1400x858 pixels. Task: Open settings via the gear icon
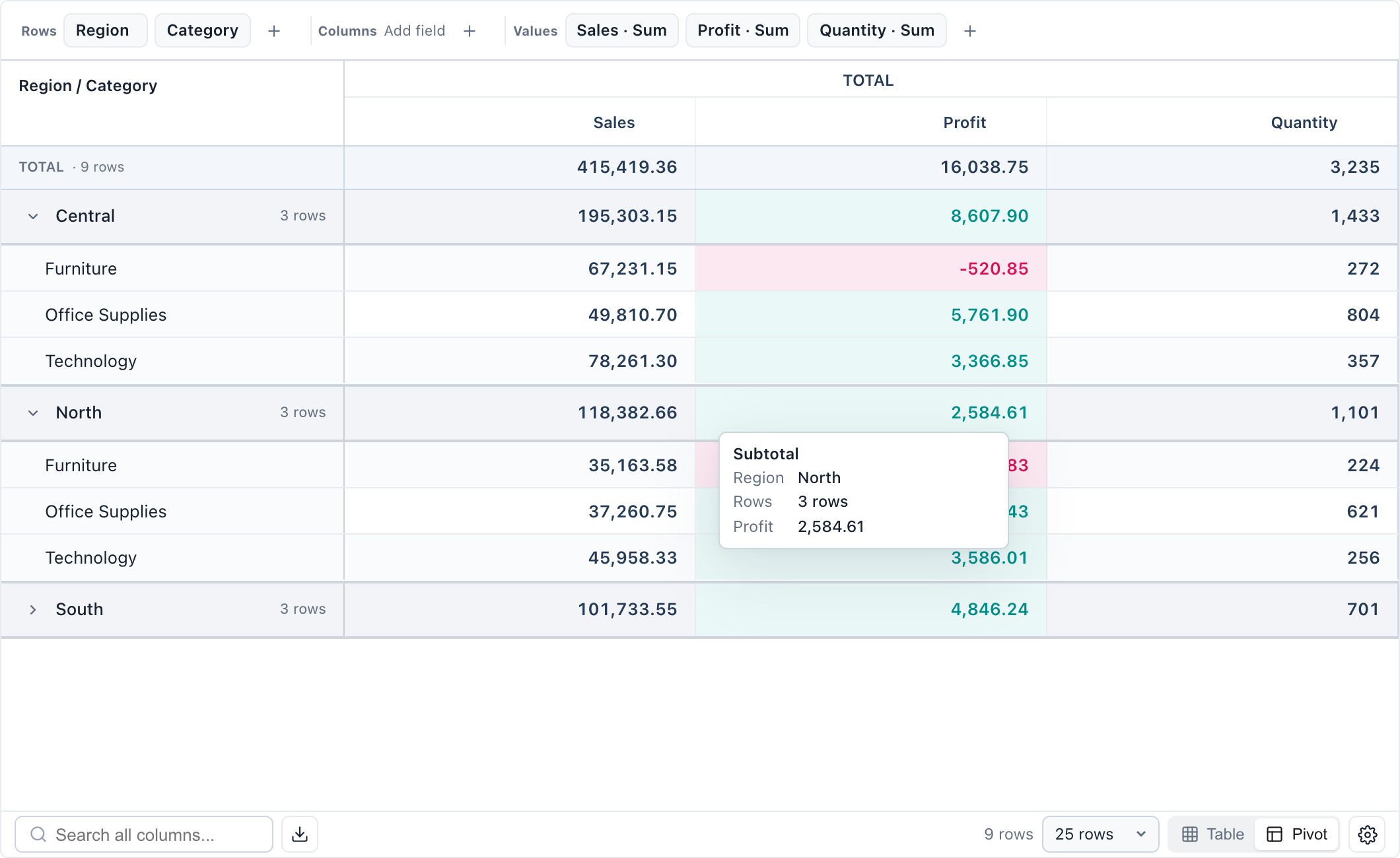[1367, 834]
